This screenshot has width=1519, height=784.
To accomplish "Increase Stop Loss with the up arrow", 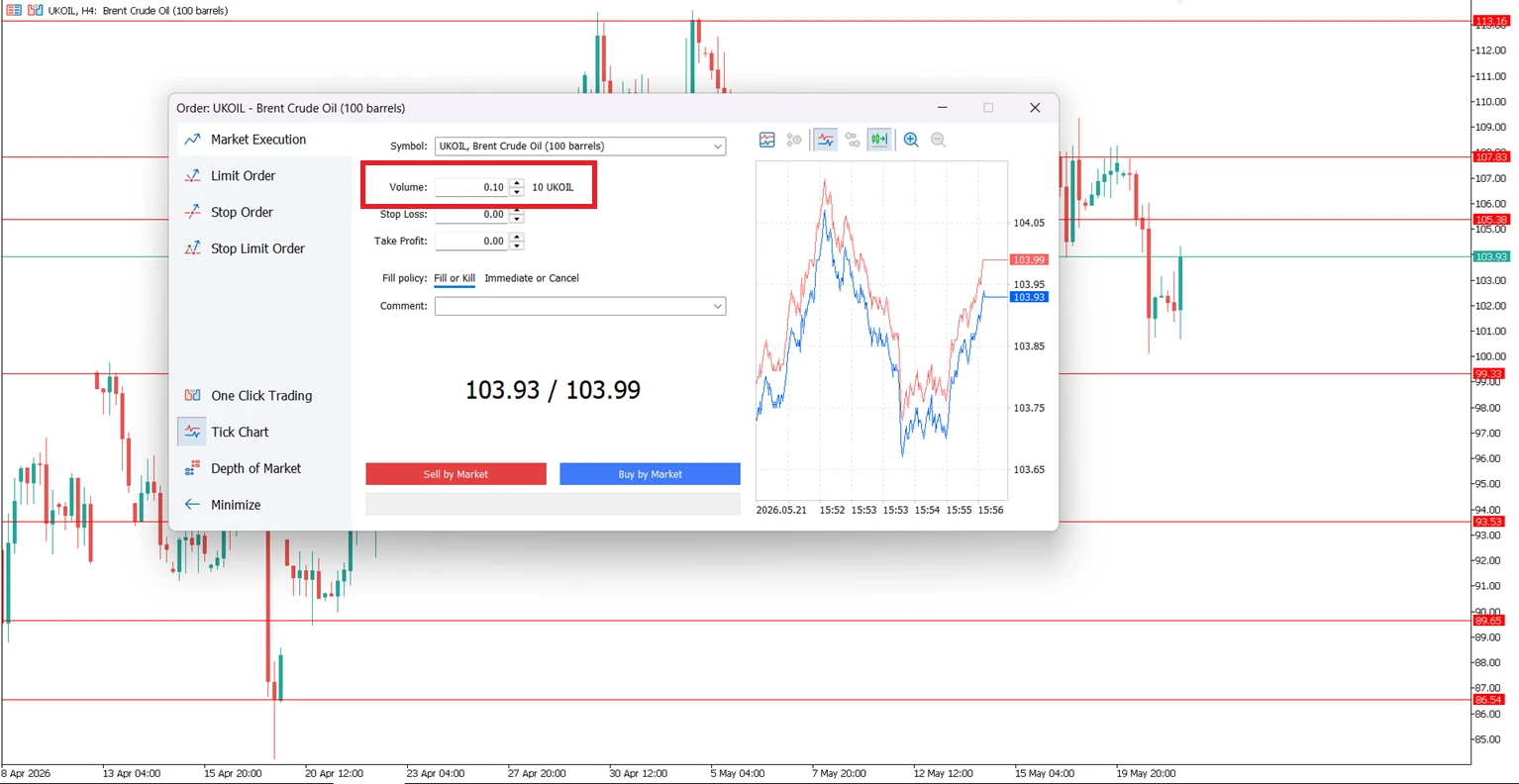I will (517, 210).
